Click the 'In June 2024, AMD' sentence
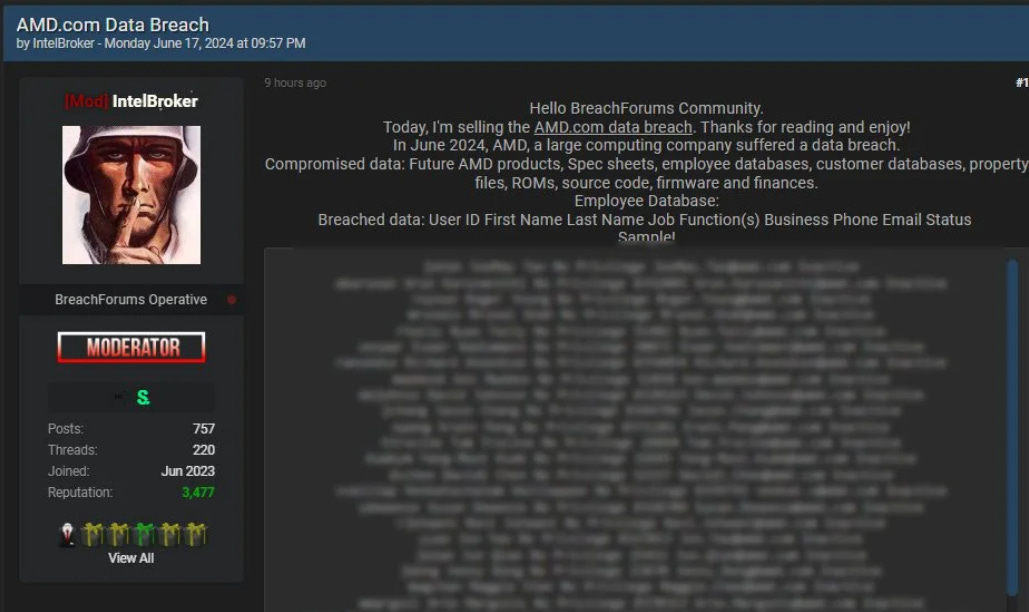1029x612 pixels. 646,145
